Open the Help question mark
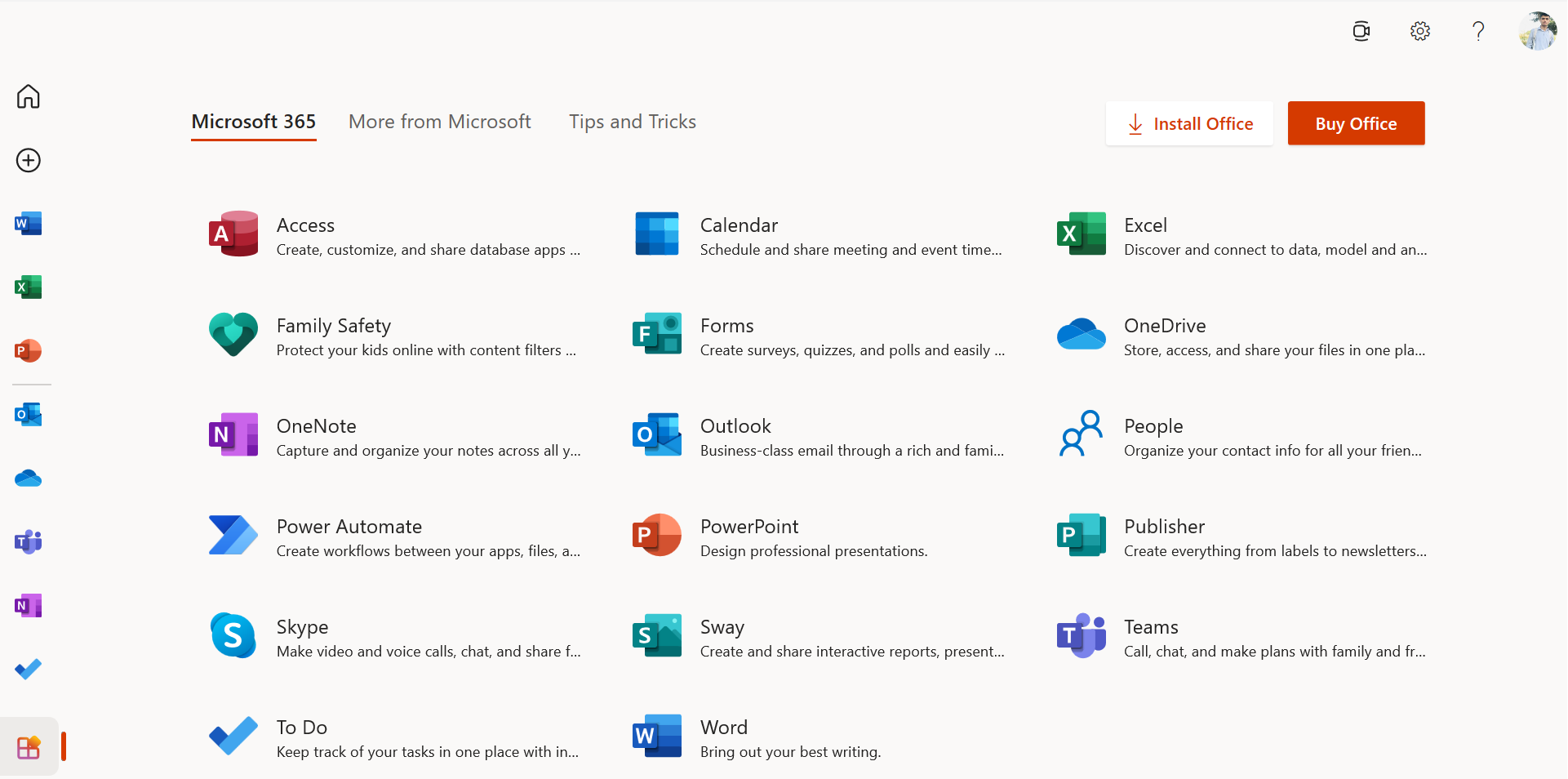The height and width of the screenshot is (779, 1568). click(x=1478, y=31)
